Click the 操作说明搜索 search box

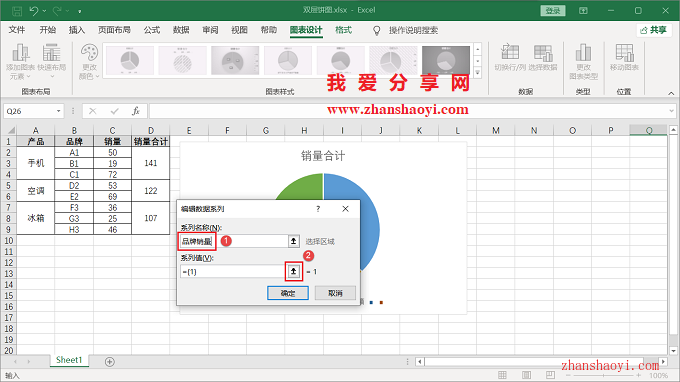click(413, 30)
